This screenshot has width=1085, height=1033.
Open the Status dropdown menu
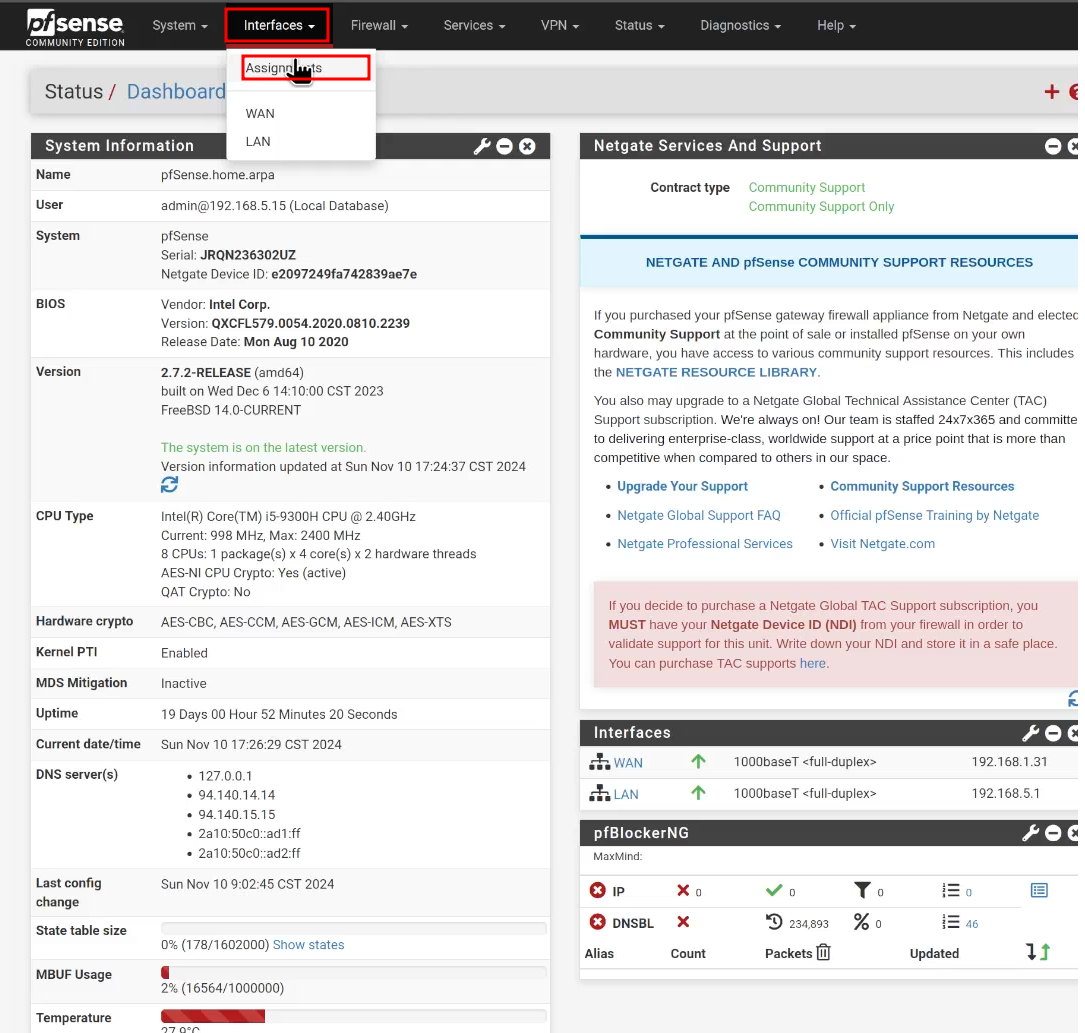click(x=639, y=26)
